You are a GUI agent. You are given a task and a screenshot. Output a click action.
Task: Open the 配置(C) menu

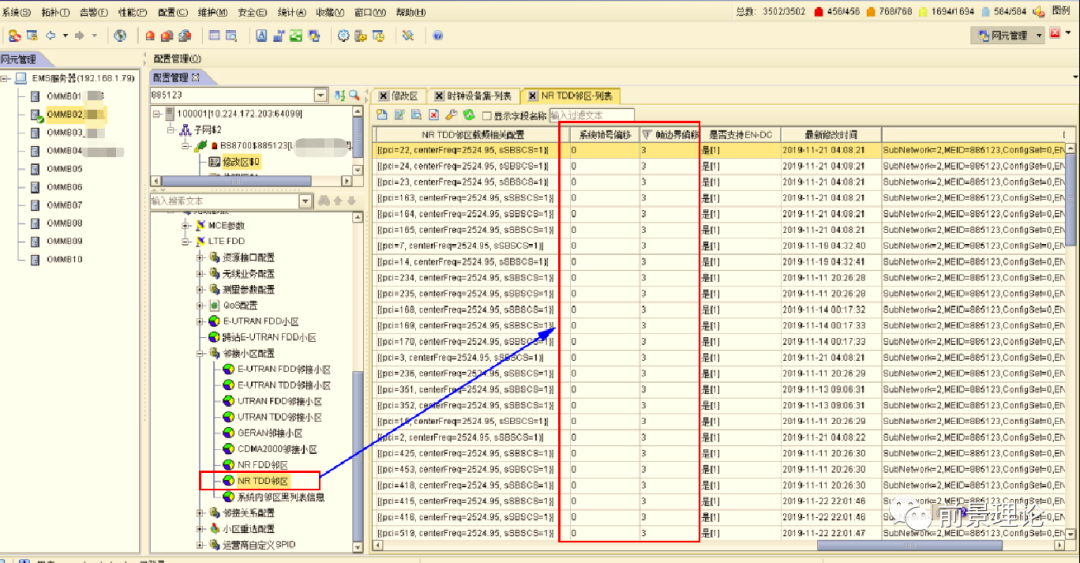pos(172,12)
